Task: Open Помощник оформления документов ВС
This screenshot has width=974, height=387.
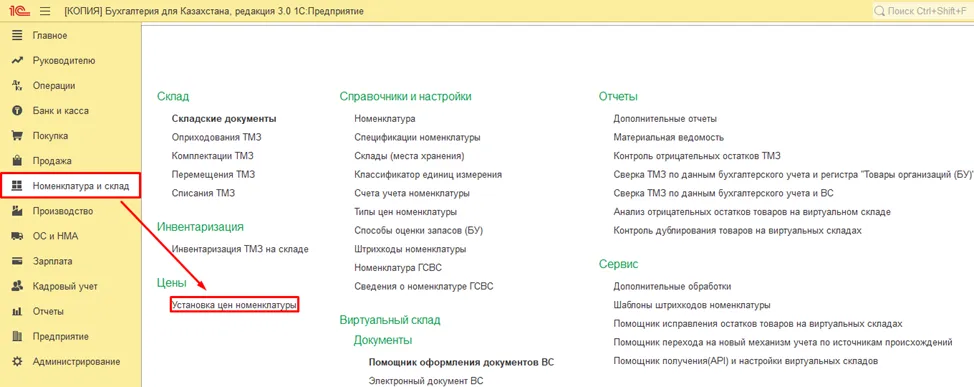Action: 461,362
